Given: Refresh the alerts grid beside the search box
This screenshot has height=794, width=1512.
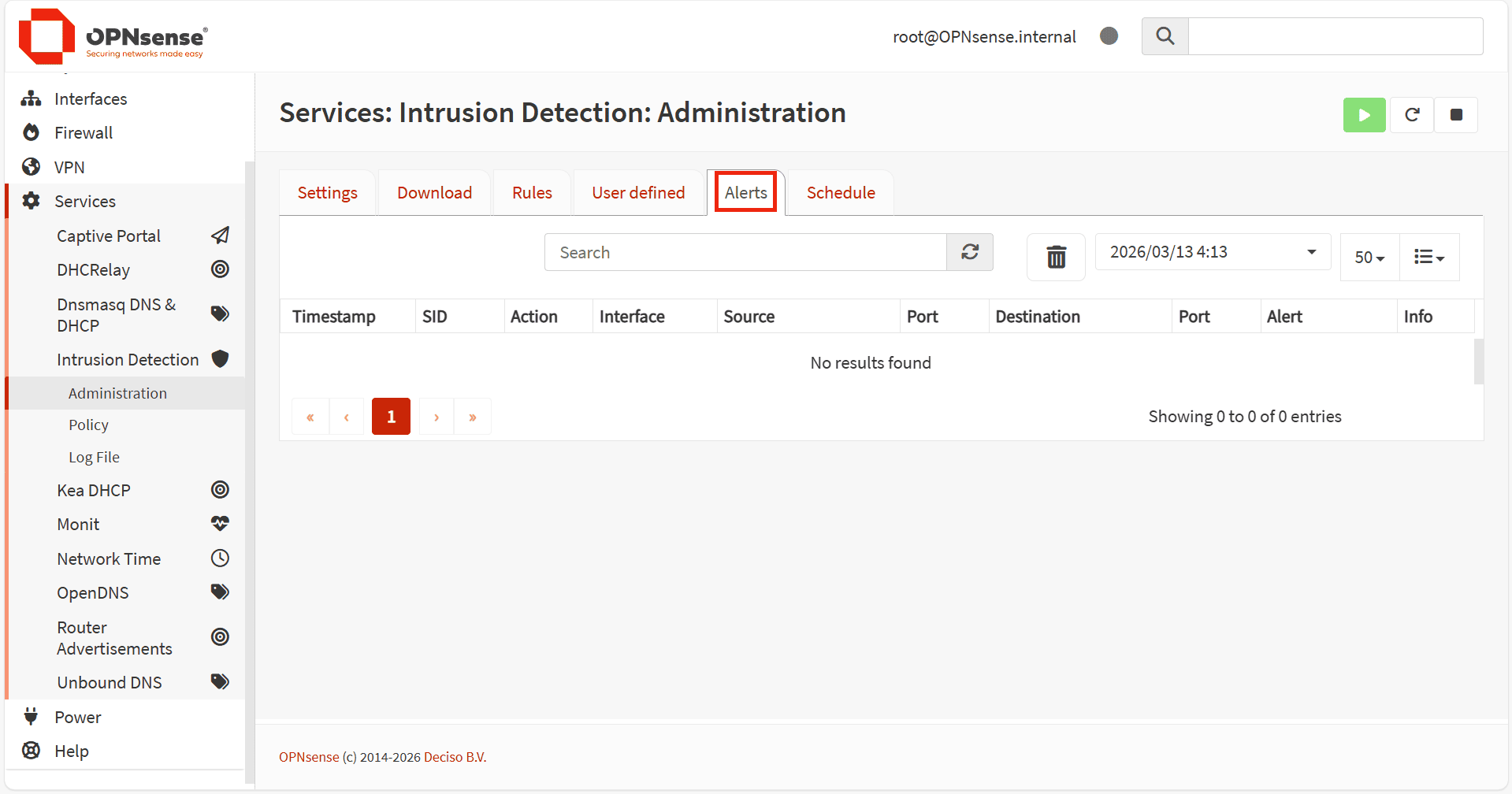Looking at the screenshot, I should (969, 252).
